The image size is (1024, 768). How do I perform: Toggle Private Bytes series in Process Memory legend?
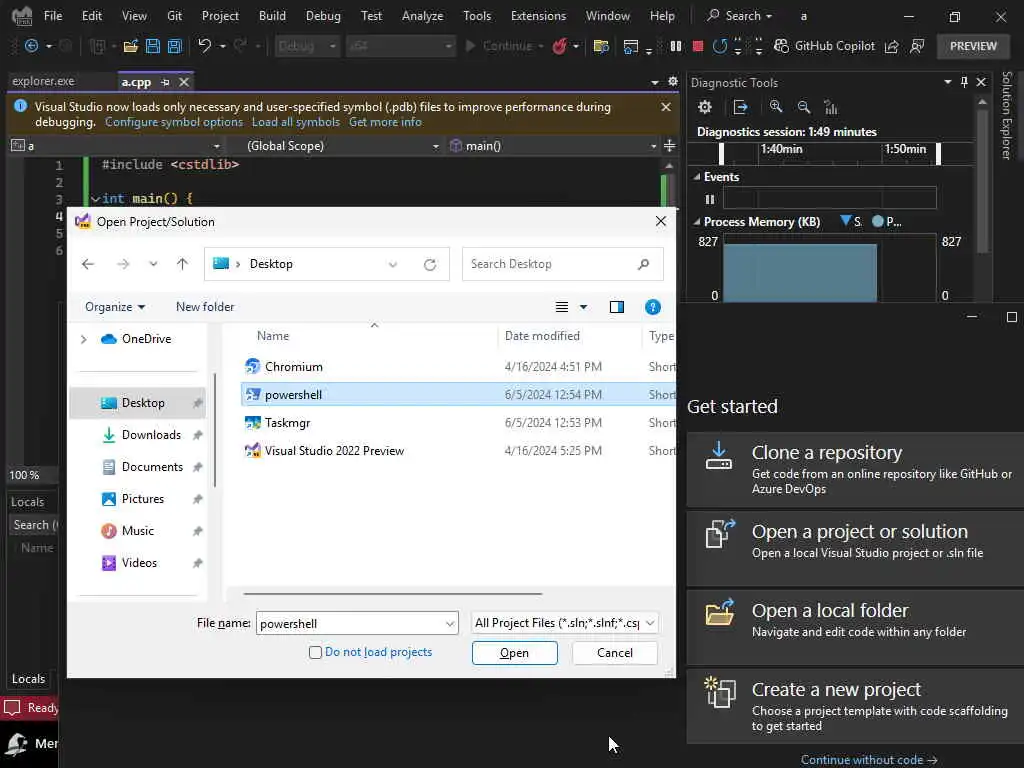tap(887, 221)
